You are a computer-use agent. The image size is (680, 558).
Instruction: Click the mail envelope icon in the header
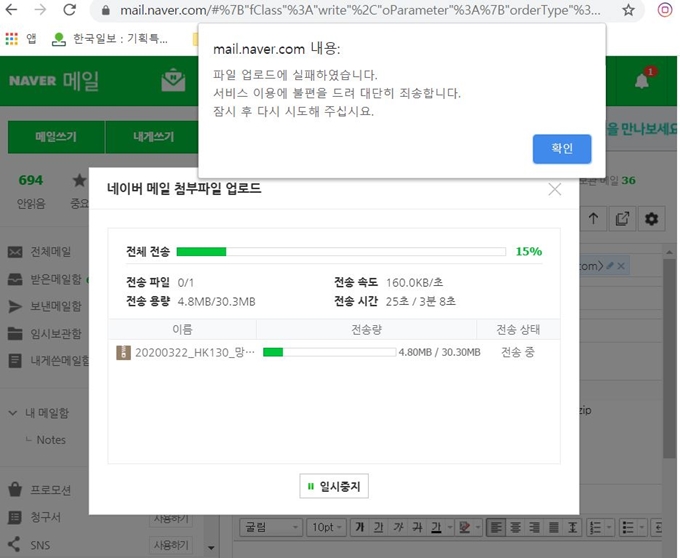click(x=173, y=80)
